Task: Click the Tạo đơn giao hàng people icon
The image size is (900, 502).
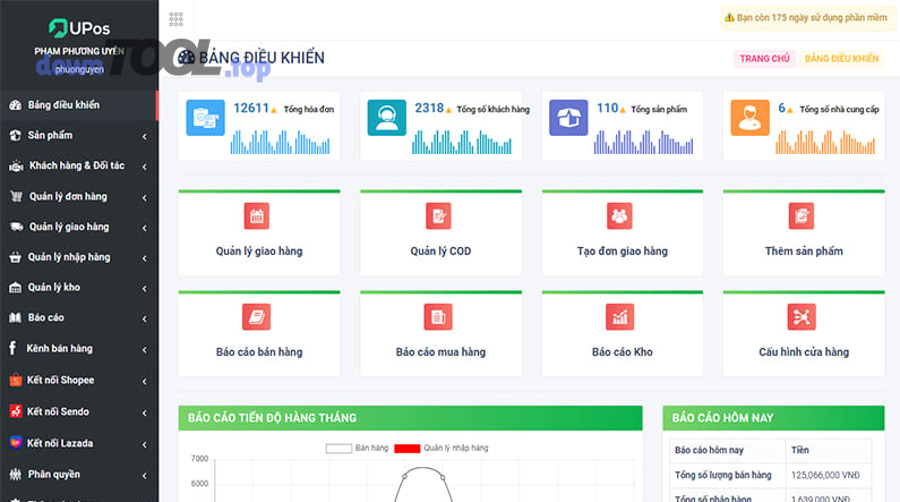Action: 620,216
